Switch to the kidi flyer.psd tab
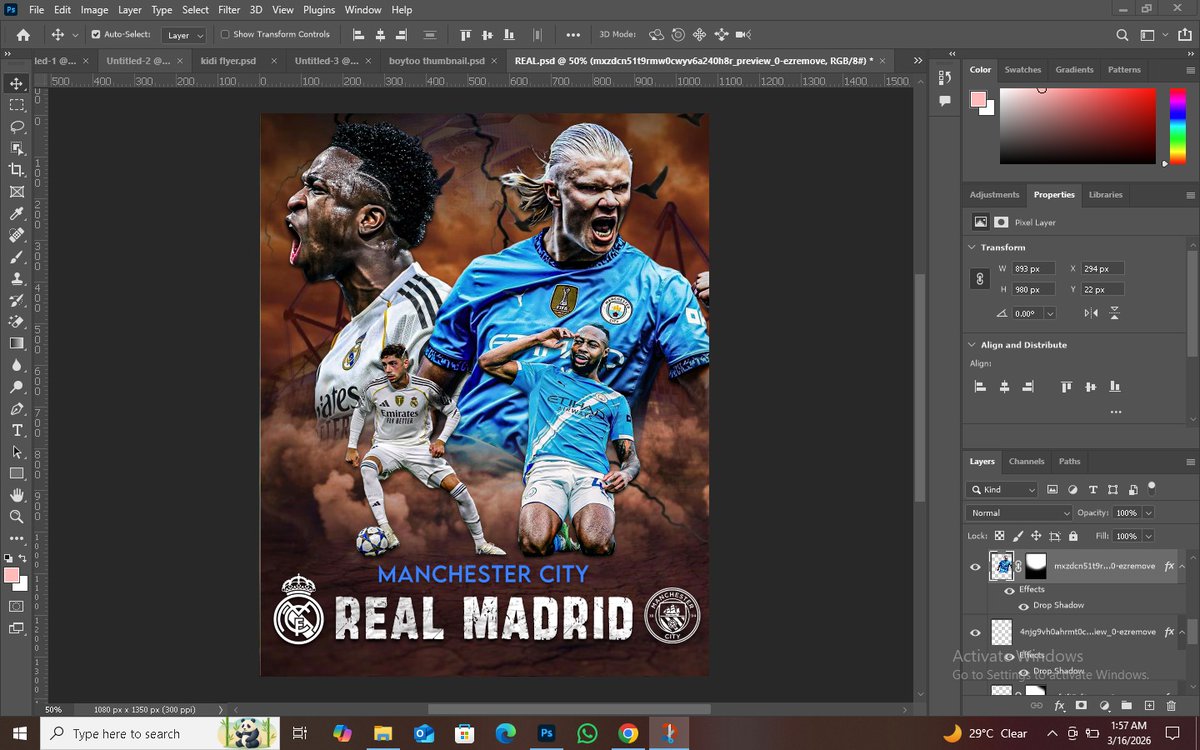This screenshot has width=1200, height=750. tap(227, 61)
